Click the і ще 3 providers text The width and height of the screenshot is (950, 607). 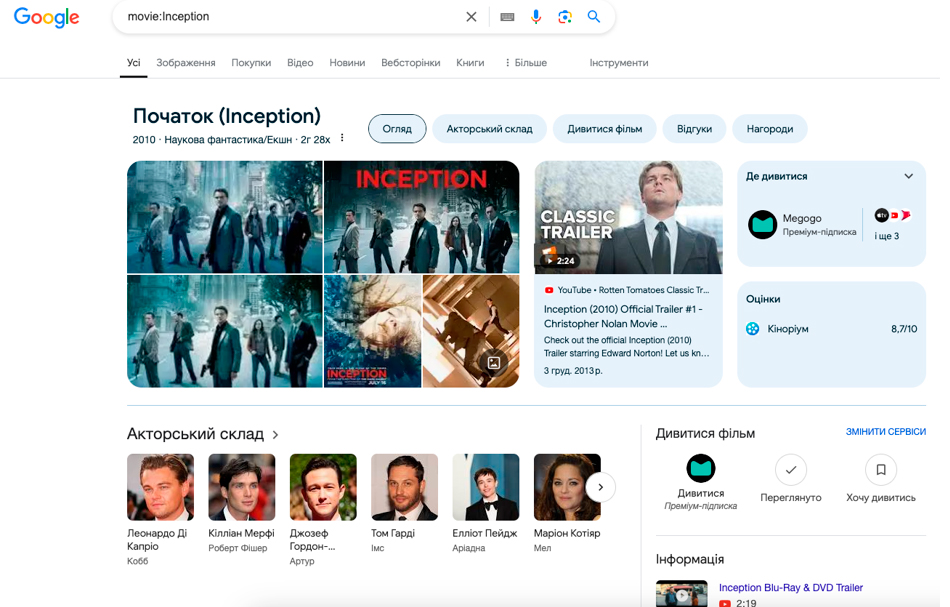pos(886,236)
